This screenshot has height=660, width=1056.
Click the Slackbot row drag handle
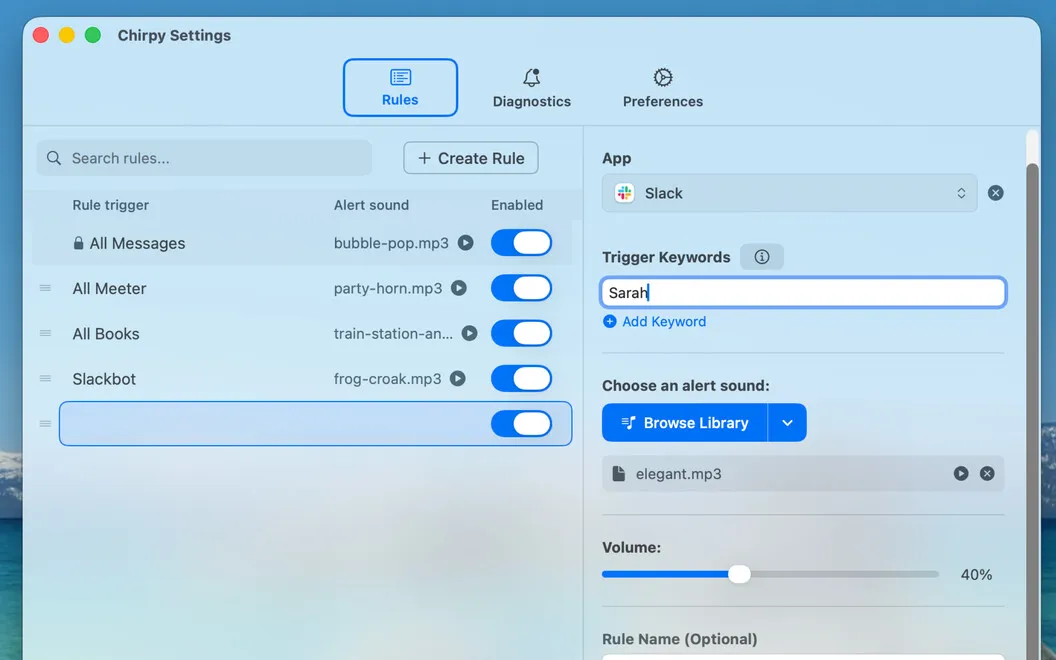point(45,378)
